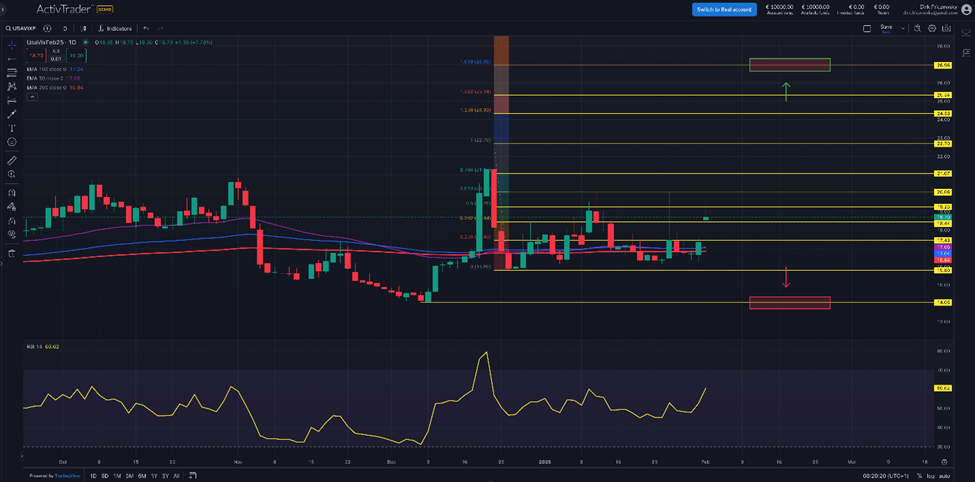Select the EMA 50 indicator legend
This screenshot has height=482, width=975.
pos(54,78)
